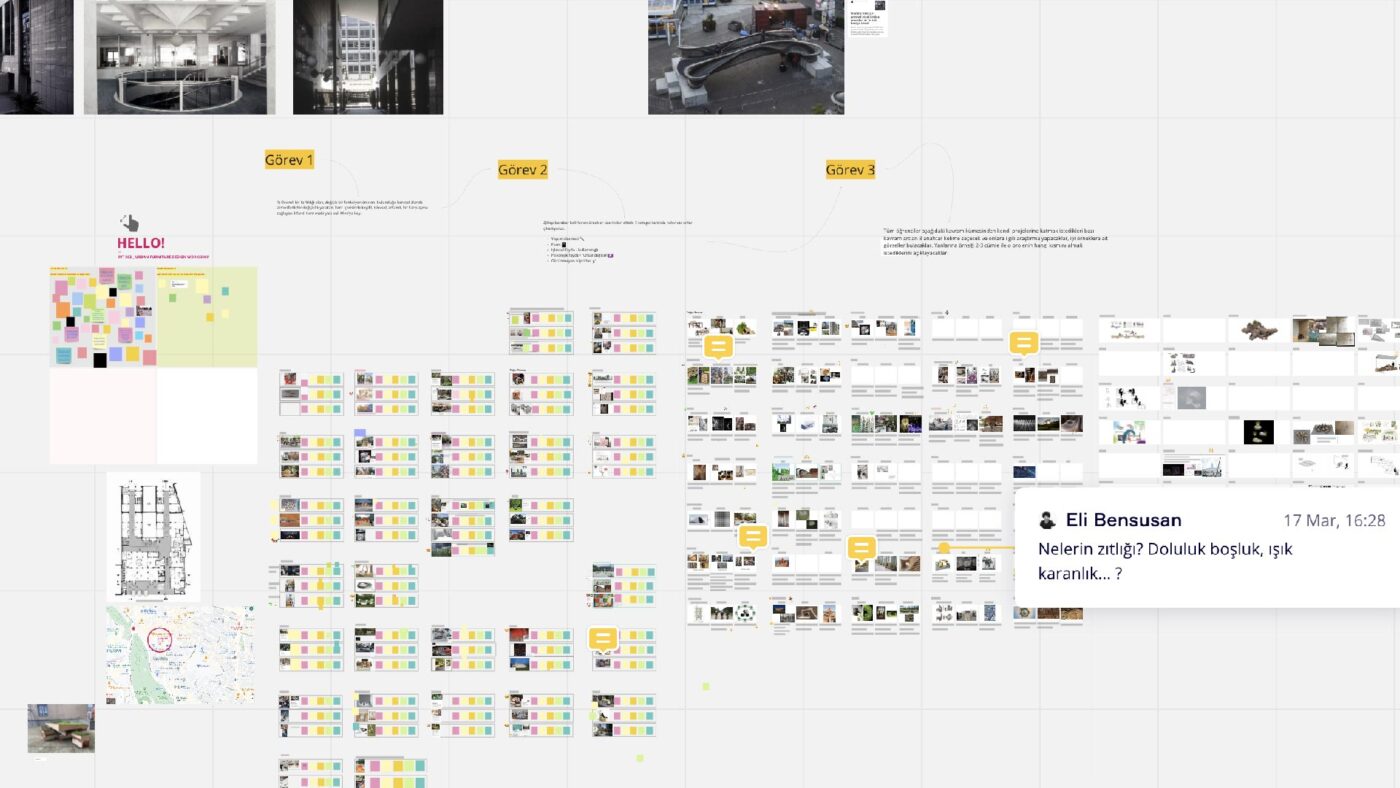Select the Görev 2 yellow label
Screen dimensions: 1400x788
click(x=522, y=170)
